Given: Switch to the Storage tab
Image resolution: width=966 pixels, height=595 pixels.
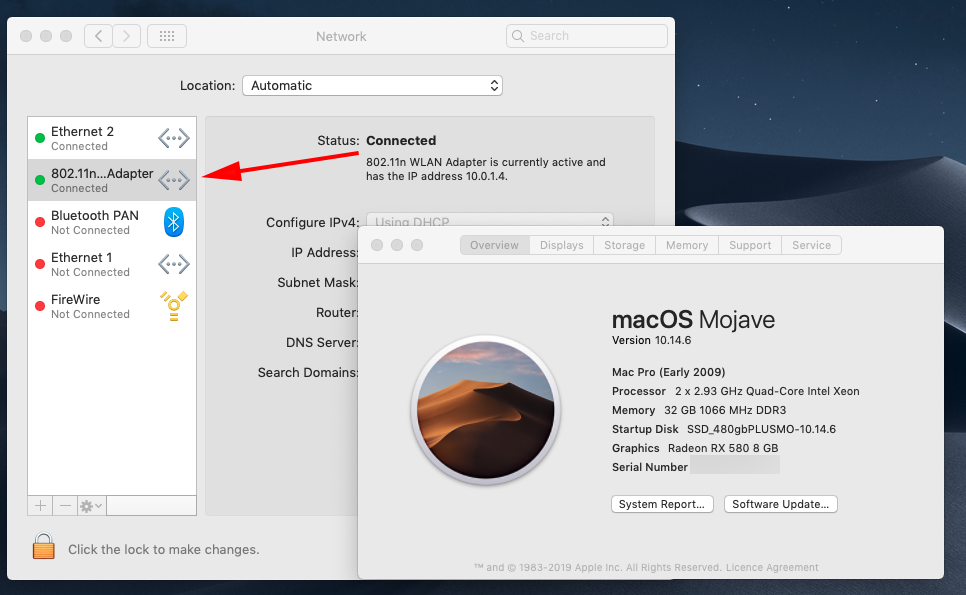Looking at the screenshot, I should pyautogui.click(x=625, y=245).
